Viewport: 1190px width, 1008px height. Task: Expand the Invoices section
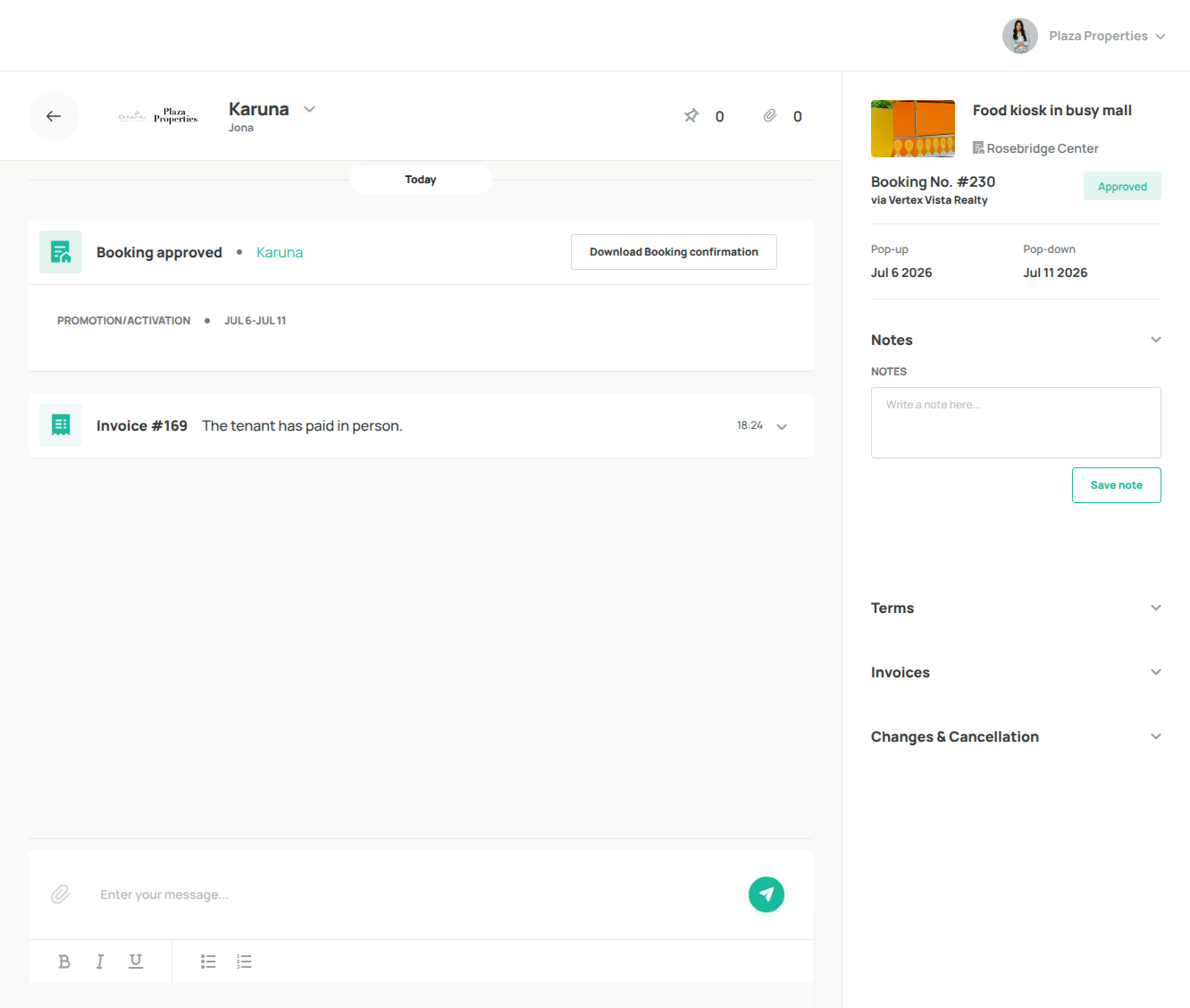(1156, 672)
